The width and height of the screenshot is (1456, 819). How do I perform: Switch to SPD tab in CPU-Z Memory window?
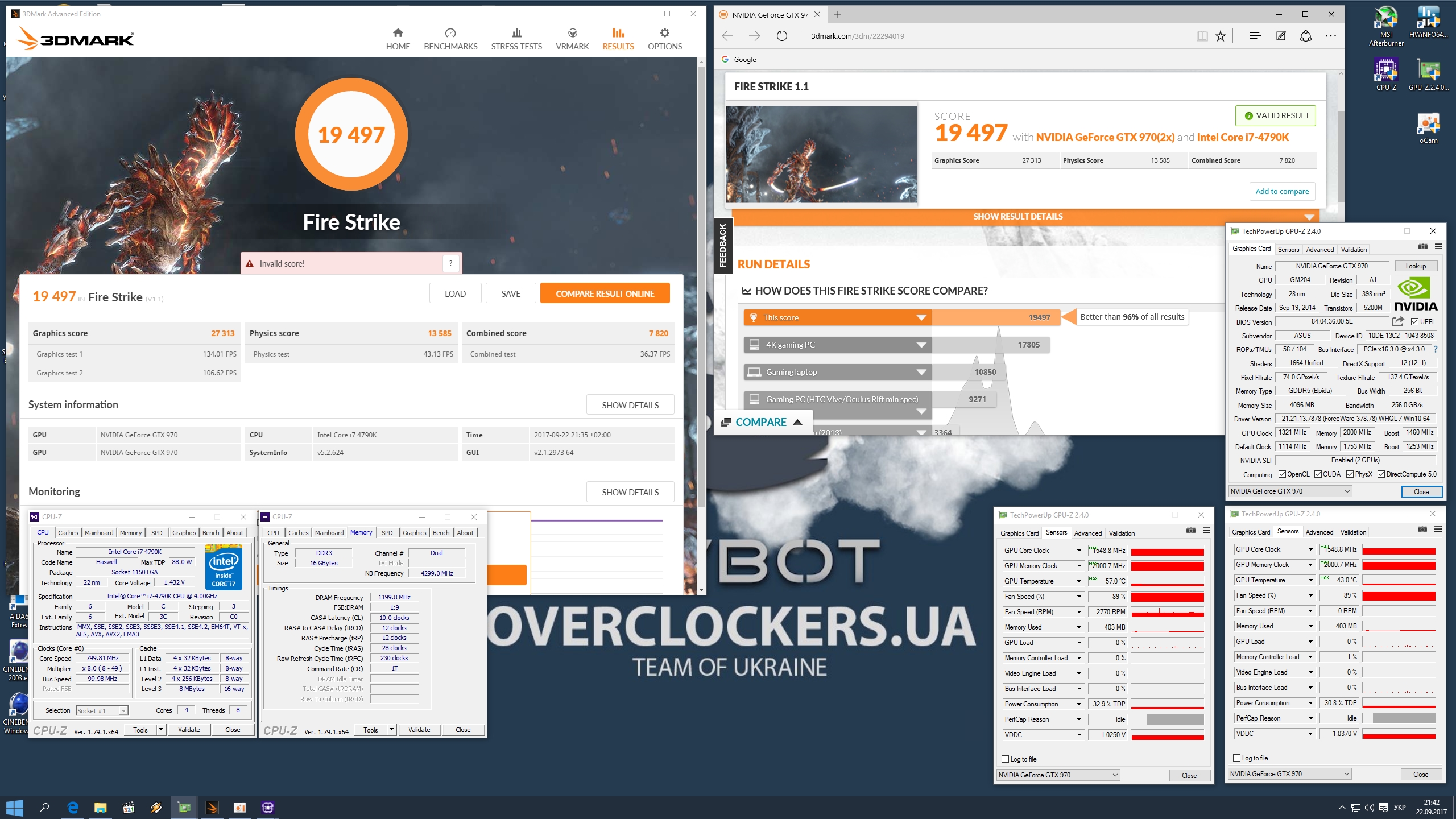click(387, 532)
